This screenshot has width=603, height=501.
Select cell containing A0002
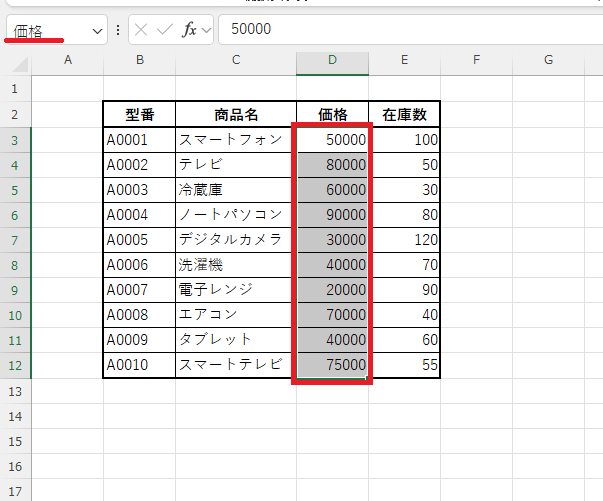click(x=140, y=165)
